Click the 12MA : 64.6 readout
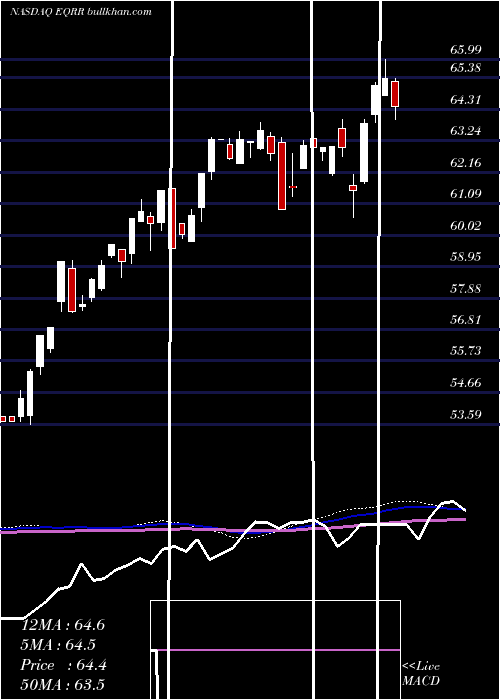This screenshot has height=700, width=500. coord(63,625)
